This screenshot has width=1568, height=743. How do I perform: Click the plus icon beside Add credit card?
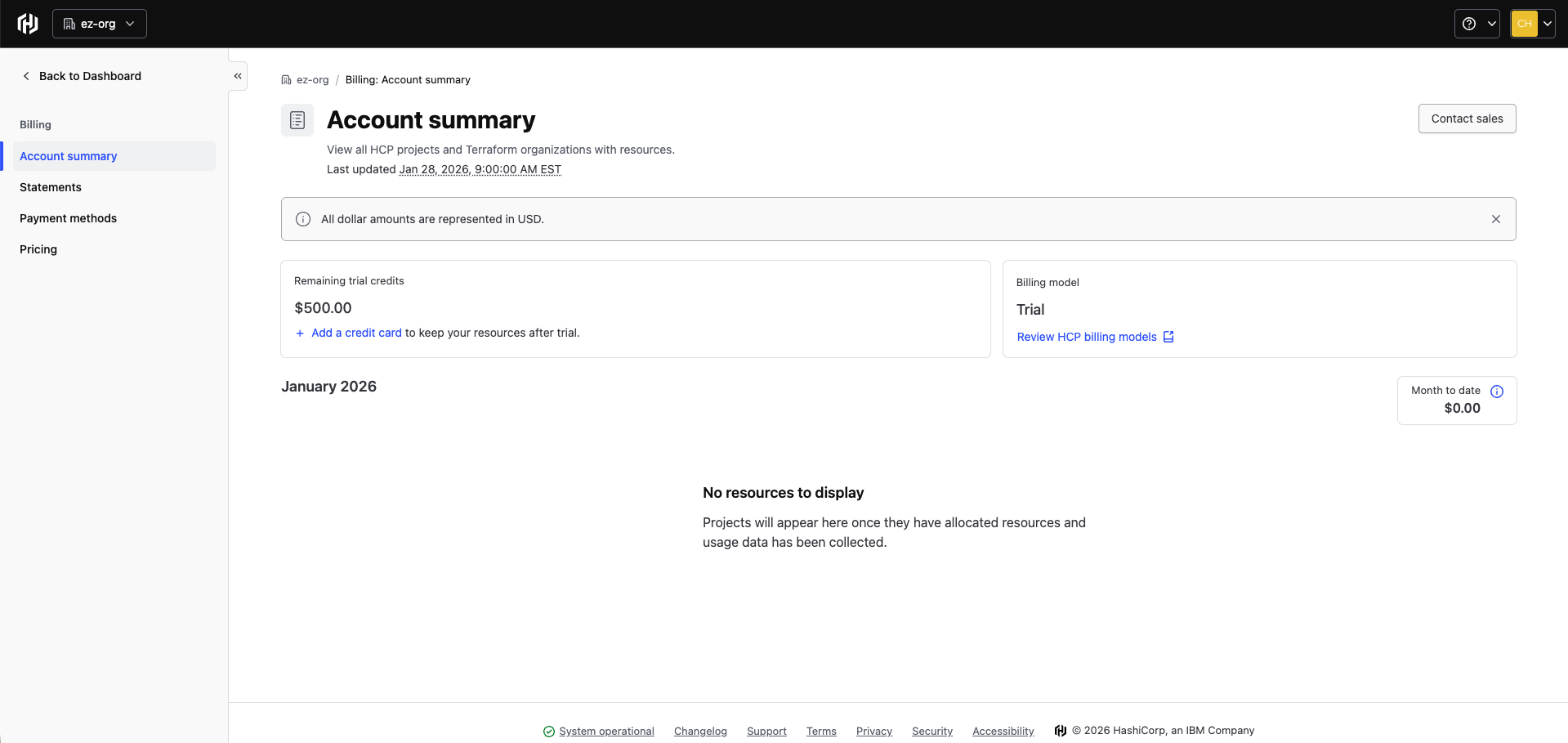[300, 333]
